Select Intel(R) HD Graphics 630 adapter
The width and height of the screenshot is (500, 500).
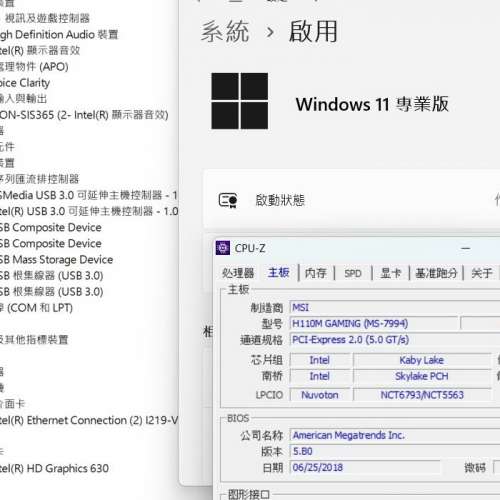point(54,468)
